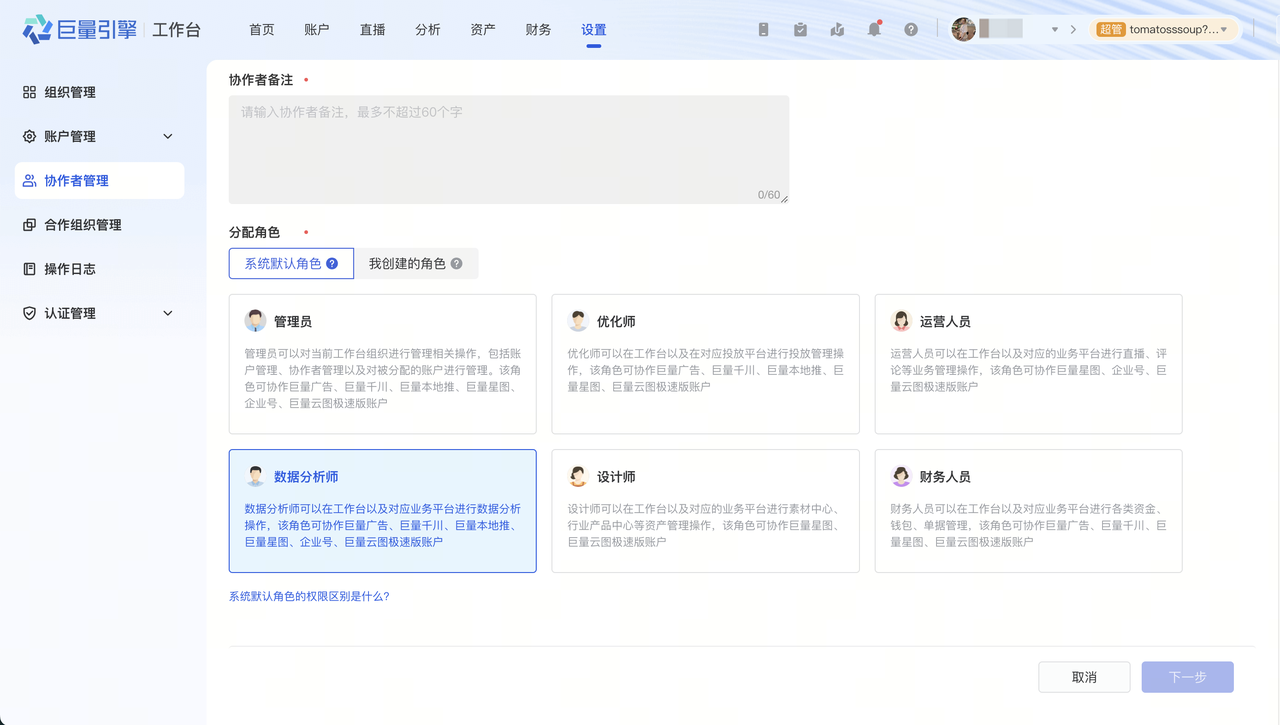Viewport: 1280px width, 725px height.
Task: Click the 财务人员 role avatar icon
Action: [901, 477]
